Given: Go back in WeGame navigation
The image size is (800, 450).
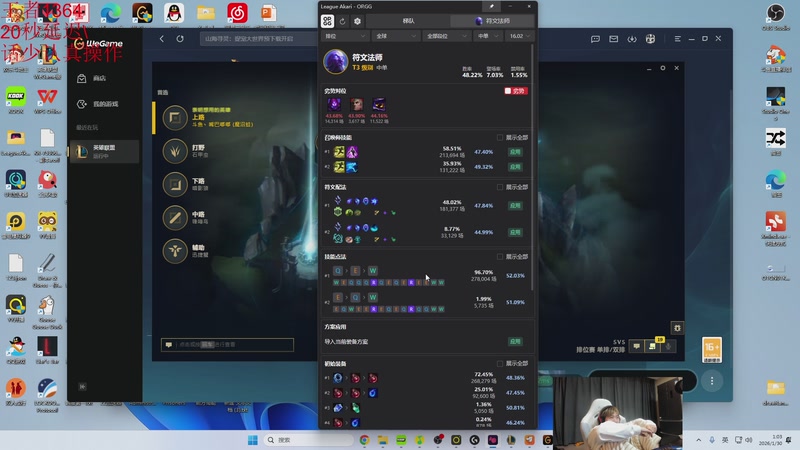Looking at the screenshot, I should [x=162, y=39].
